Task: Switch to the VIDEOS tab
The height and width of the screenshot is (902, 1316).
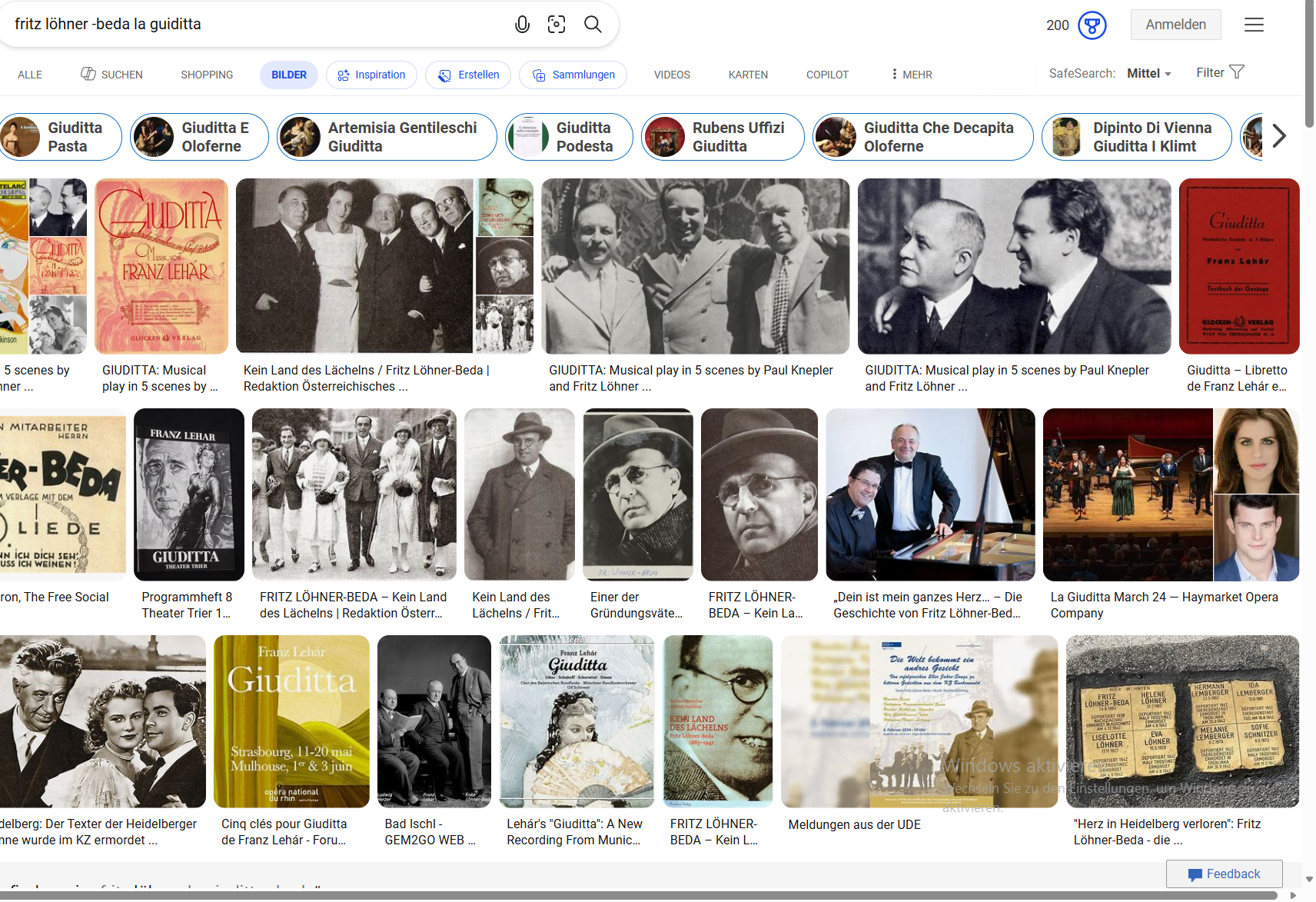Action: [672, 75]
